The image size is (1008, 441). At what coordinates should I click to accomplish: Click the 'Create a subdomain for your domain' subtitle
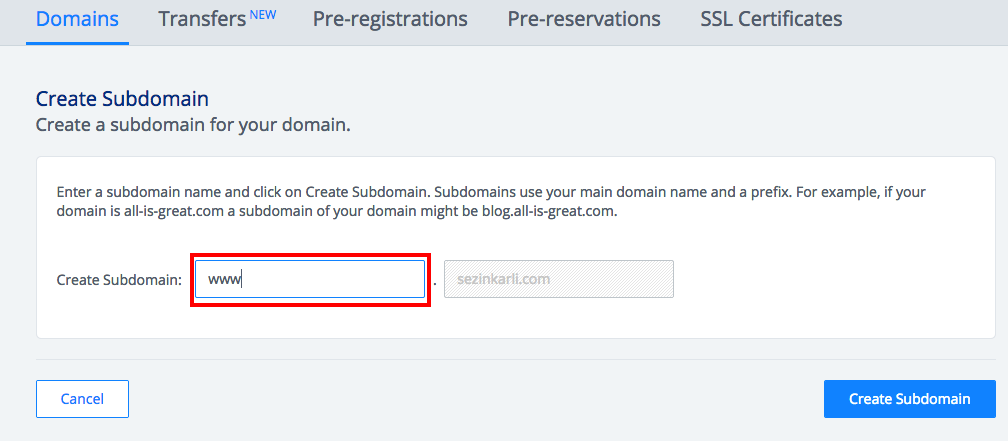(193, 125)
